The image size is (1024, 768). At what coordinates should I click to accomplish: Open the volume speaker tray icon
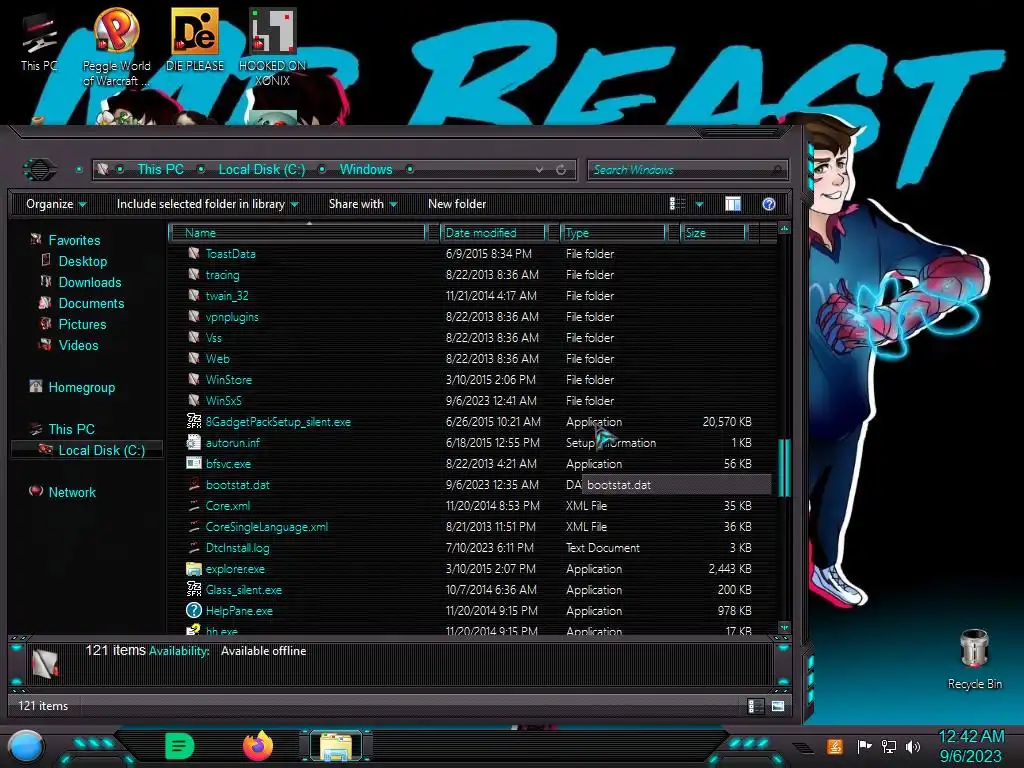pyautogui.click(x=913, y=746)
